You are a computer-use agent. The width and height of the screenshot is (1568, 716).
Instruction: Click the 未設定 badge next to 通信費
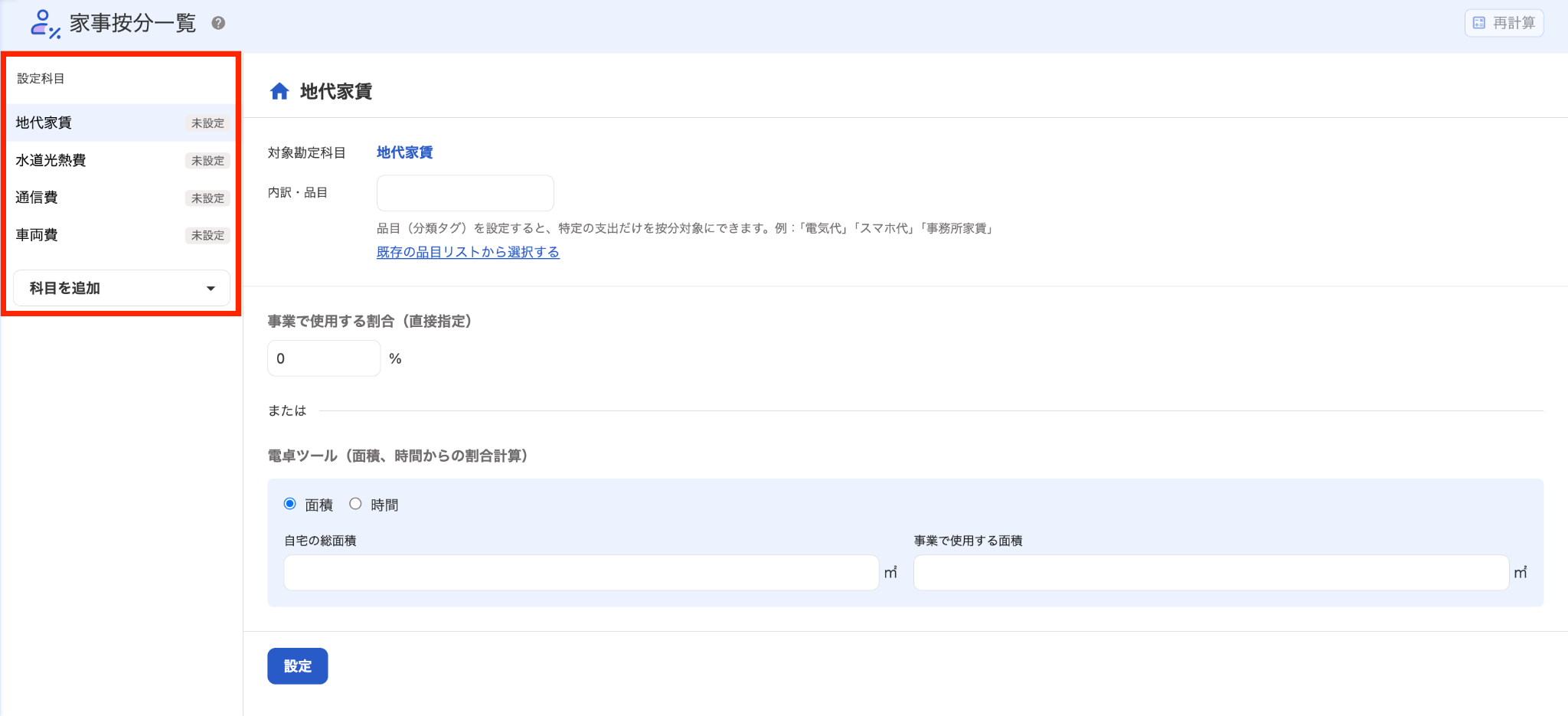207,198
